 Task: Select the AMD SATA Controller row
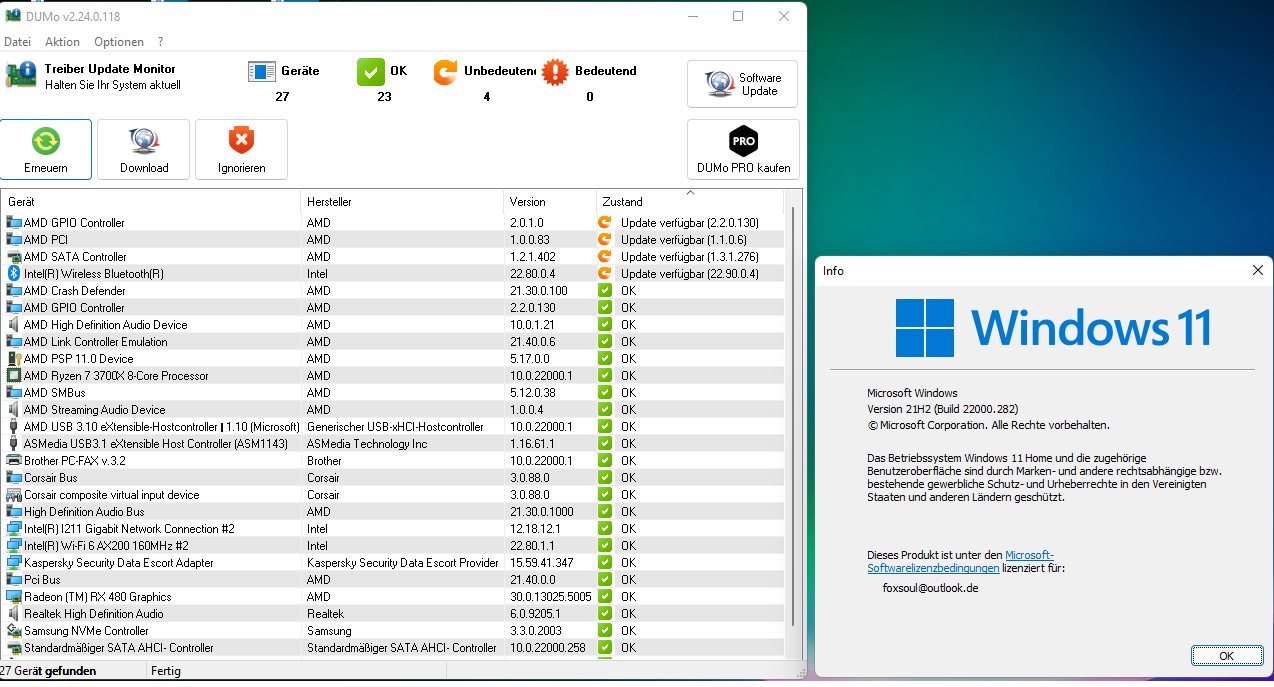pos(393,257)
